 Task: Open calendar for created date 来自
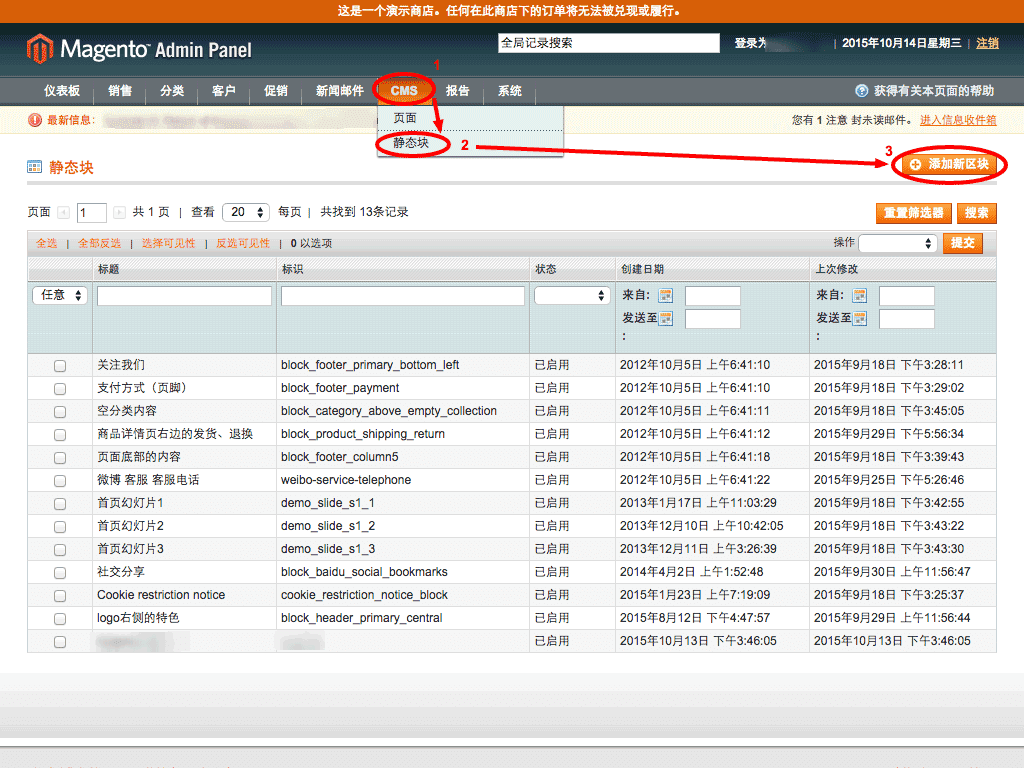coord(666,296)
